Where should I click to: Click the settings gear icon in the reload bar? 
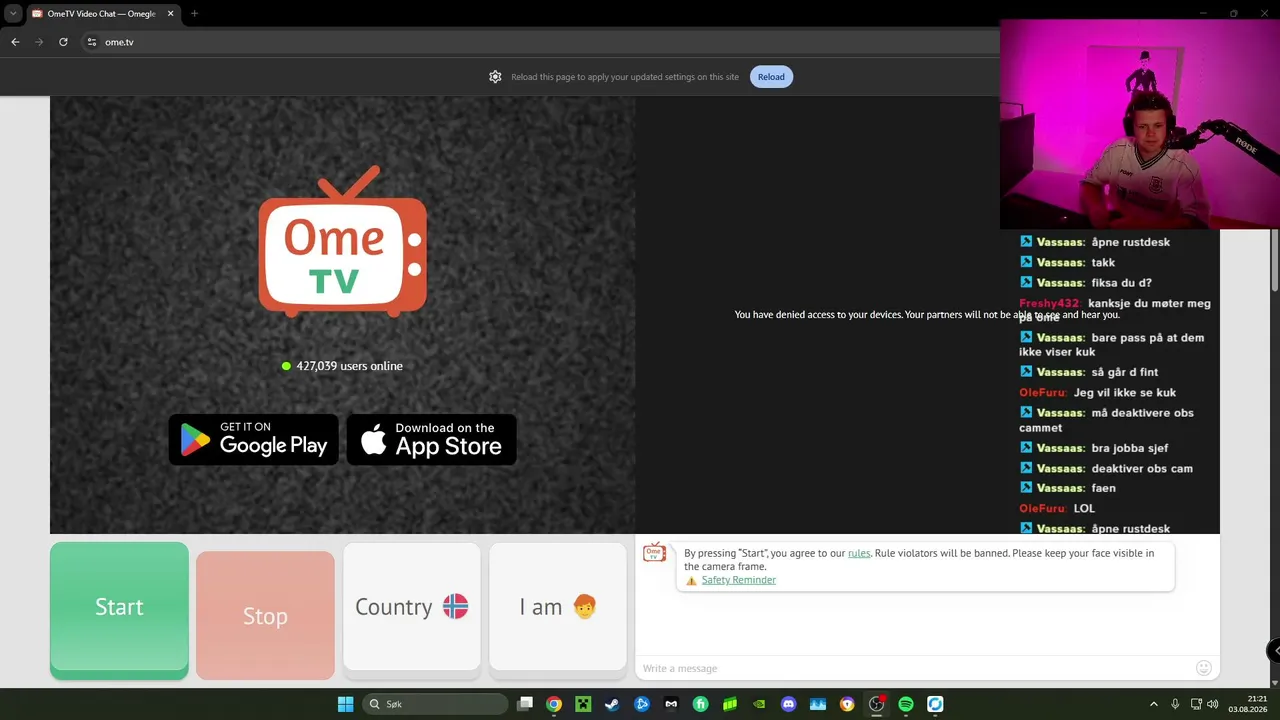495,77
